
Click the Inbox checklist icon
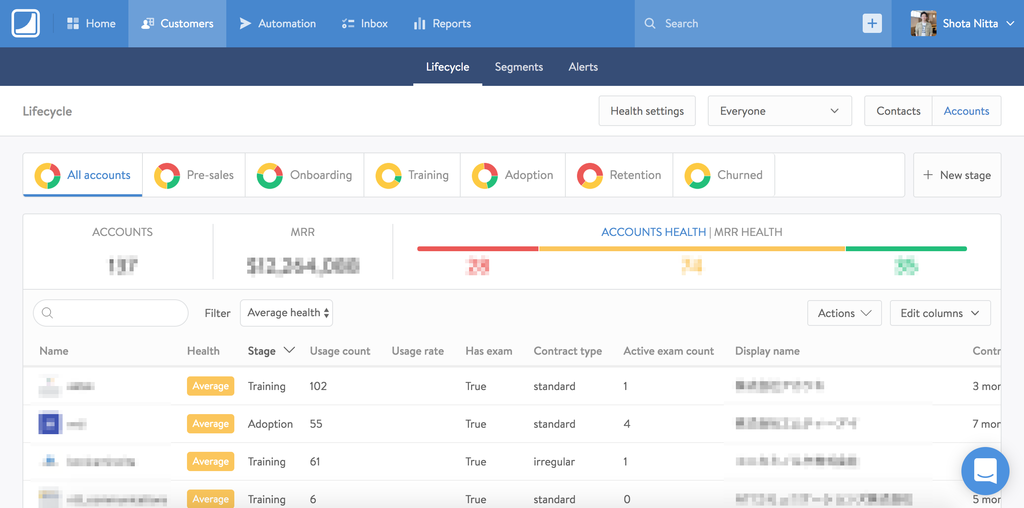click(x=347, y=24)
